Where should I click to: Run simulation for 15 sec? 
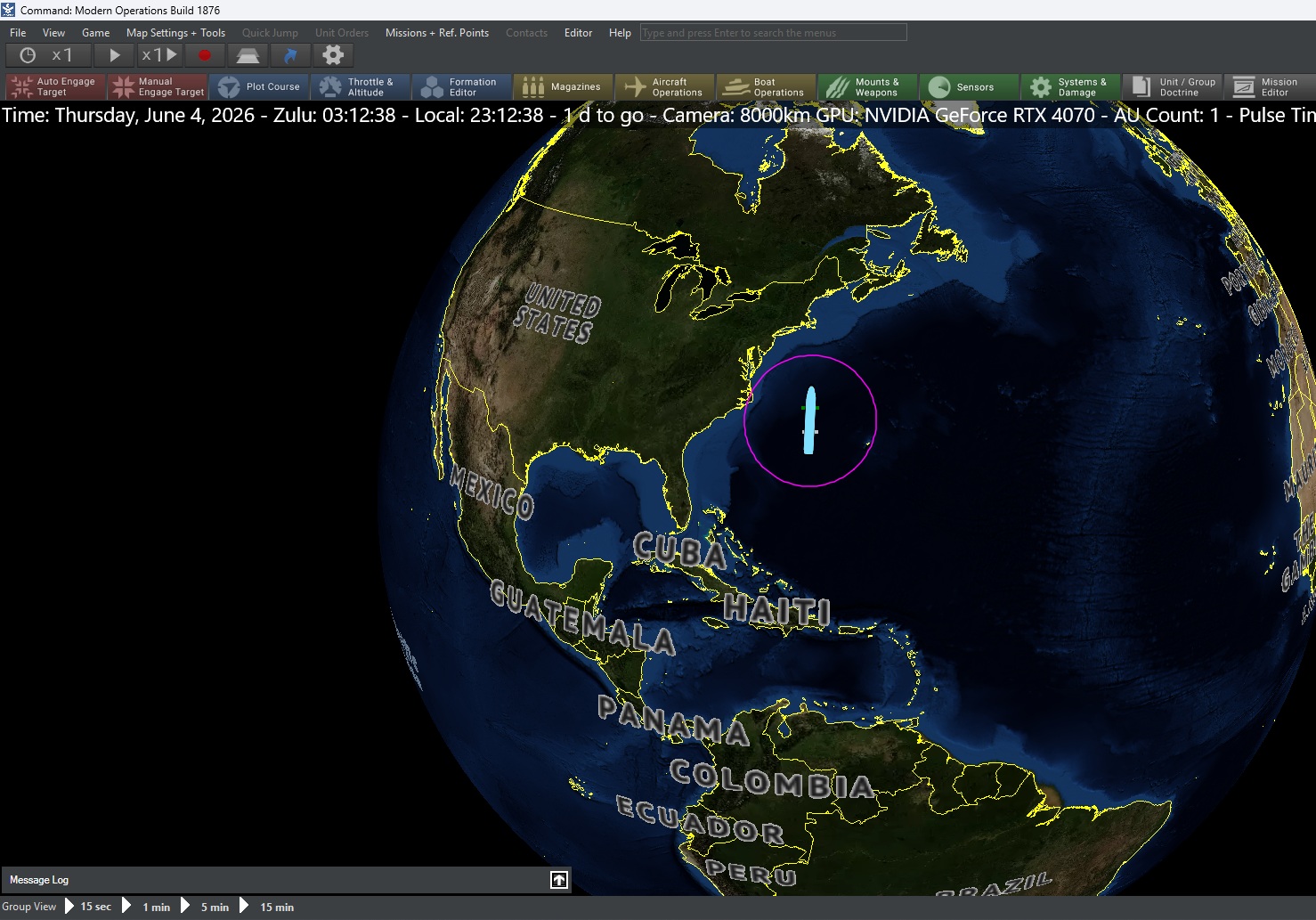95,907
